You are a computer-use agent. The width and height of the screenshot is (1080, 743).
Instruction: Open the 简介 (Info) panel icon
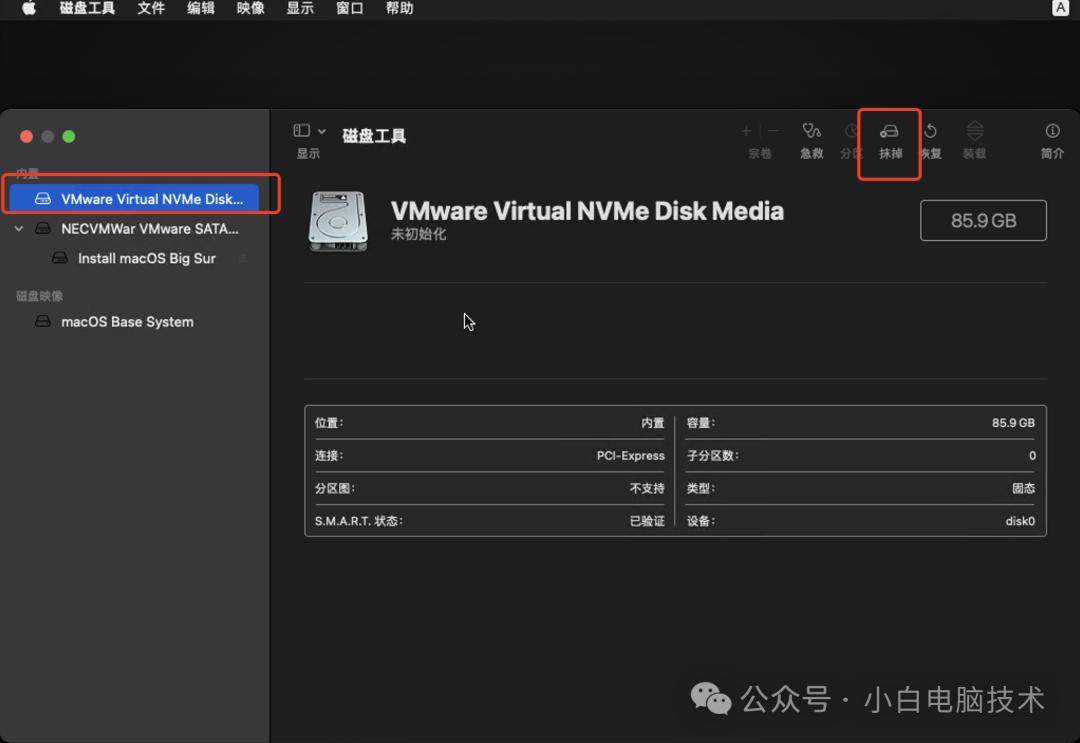click(1051, 139)
